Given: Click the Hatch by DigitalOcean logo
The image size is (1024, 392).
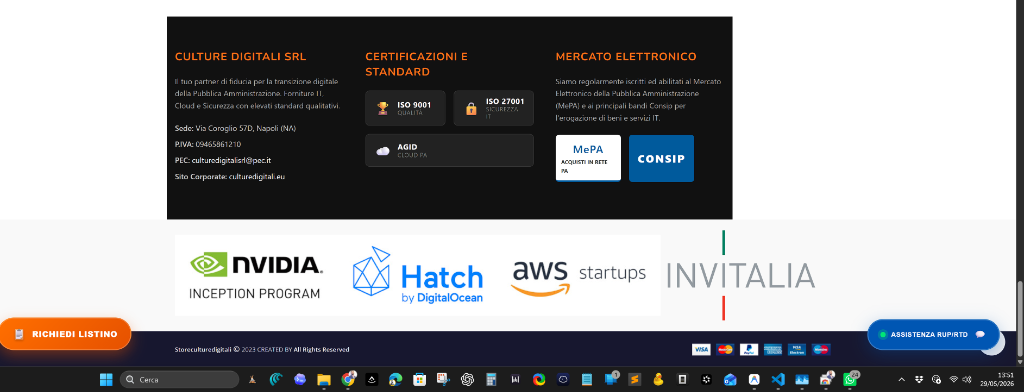Looking at the screenshot, I should tap(417, 275).
